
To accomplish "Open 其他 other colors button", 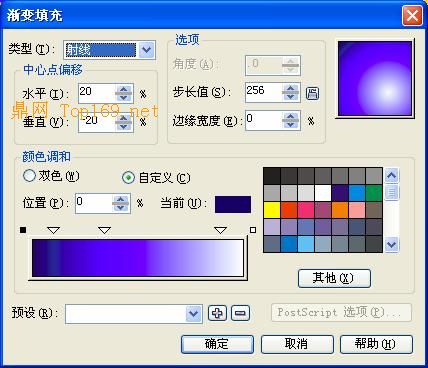I will [x=334, y=278].
